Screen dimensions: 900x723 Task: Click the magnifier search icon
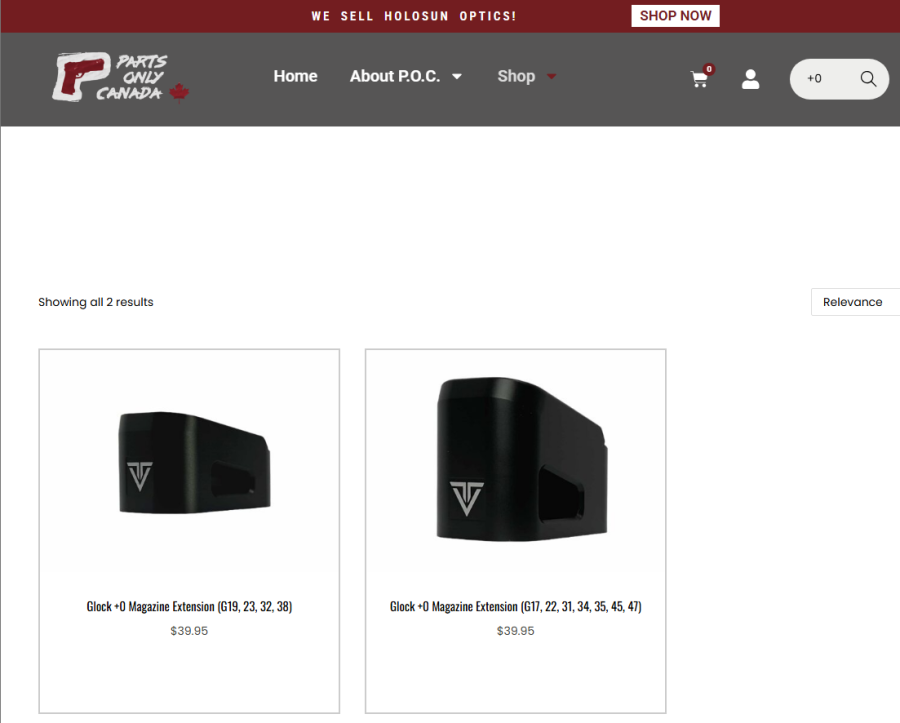pos(868,79)
